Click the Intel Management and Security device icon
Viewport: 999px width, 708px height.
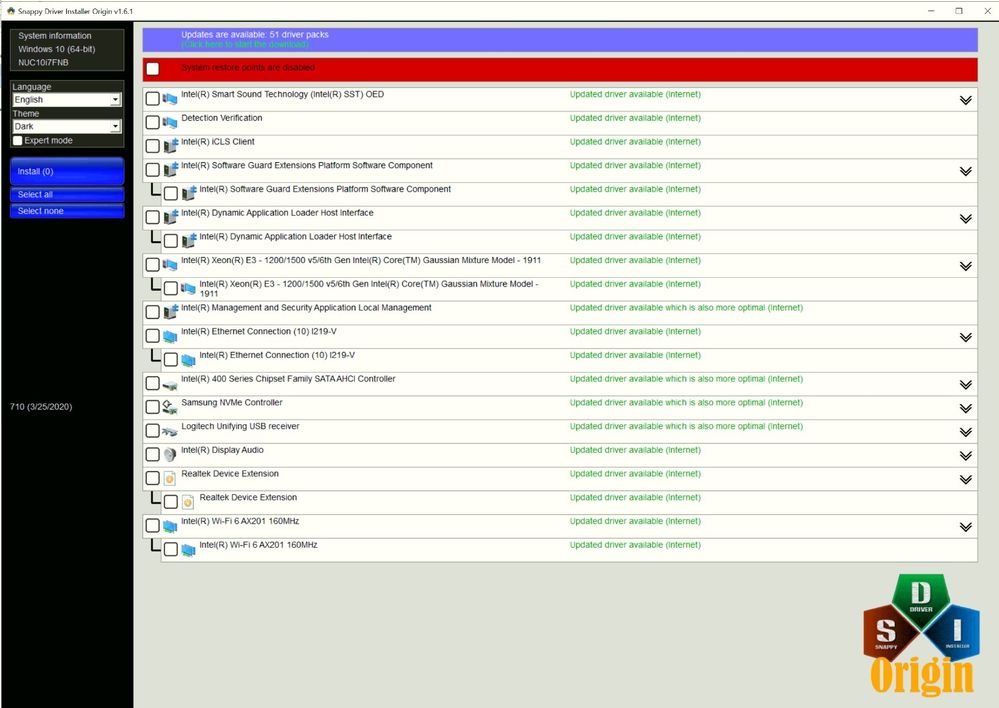click(170, 312)
